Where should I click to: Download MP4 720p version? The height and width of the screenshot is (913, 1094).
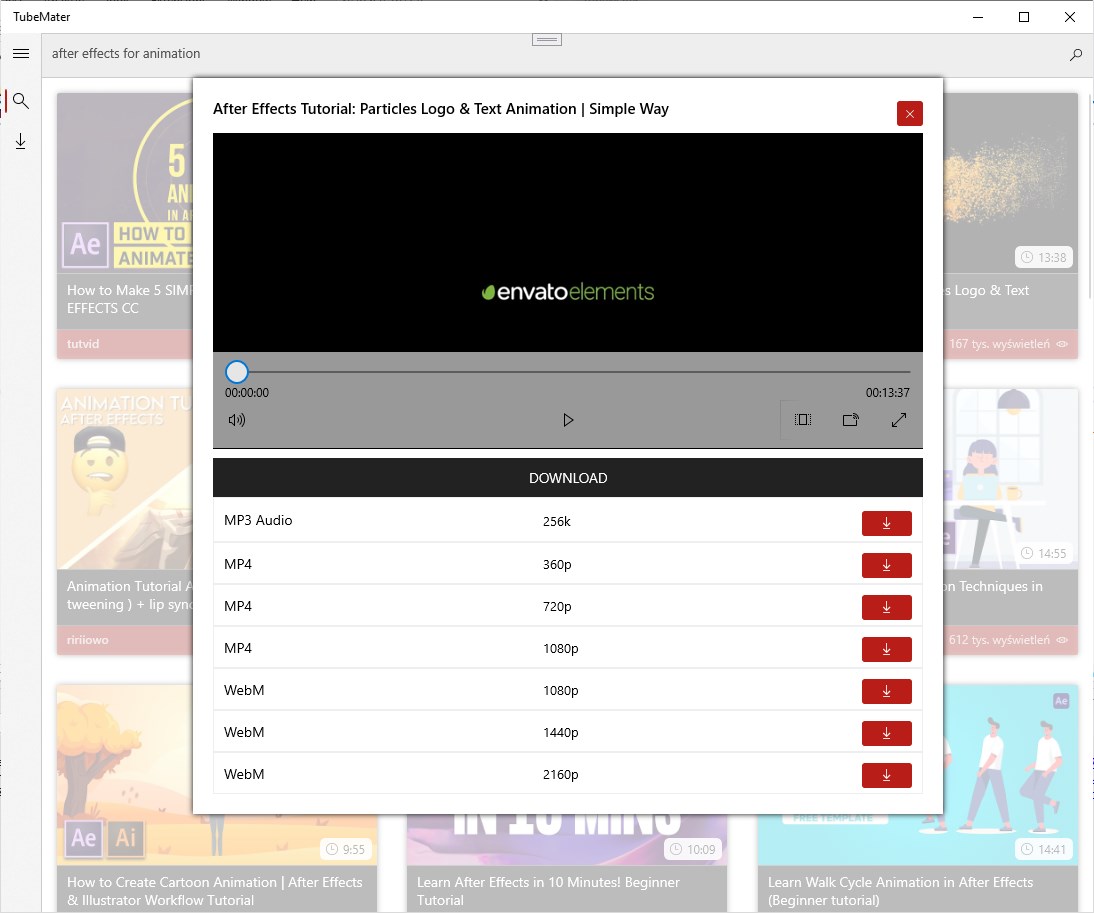[x=887, y=608]
